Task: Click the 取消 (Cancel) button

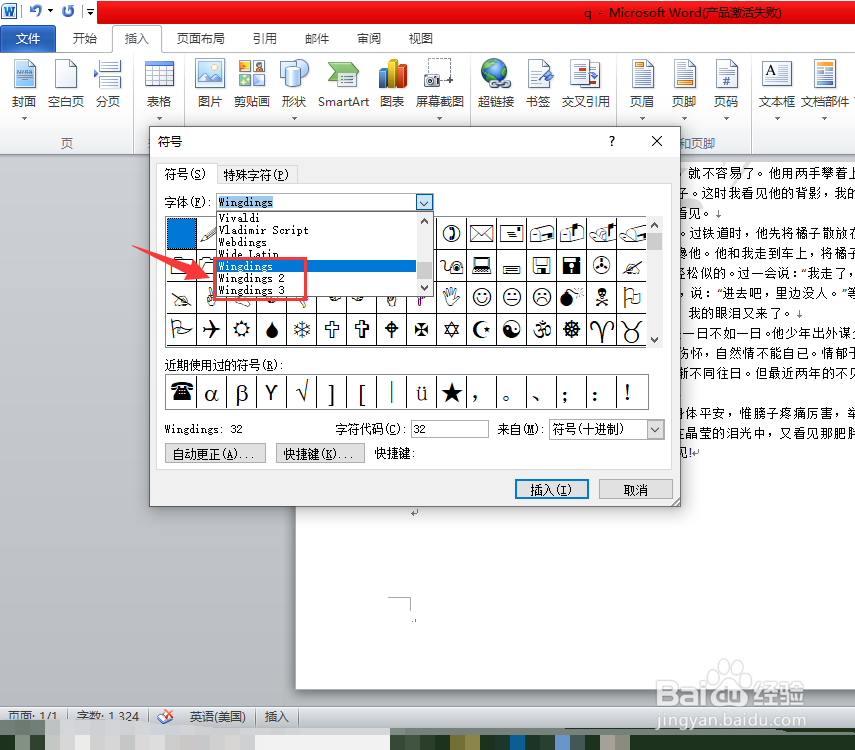Action: pyautogui.click(x=635, y=489)
